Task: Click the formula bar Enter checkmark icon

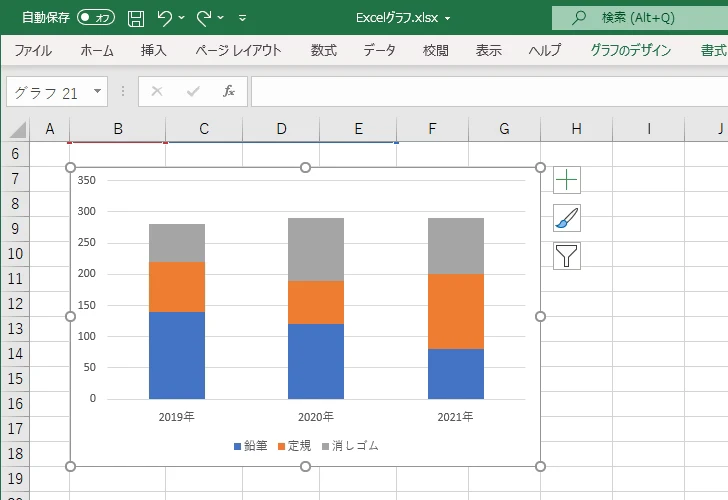Action: (x=193, y=91)
